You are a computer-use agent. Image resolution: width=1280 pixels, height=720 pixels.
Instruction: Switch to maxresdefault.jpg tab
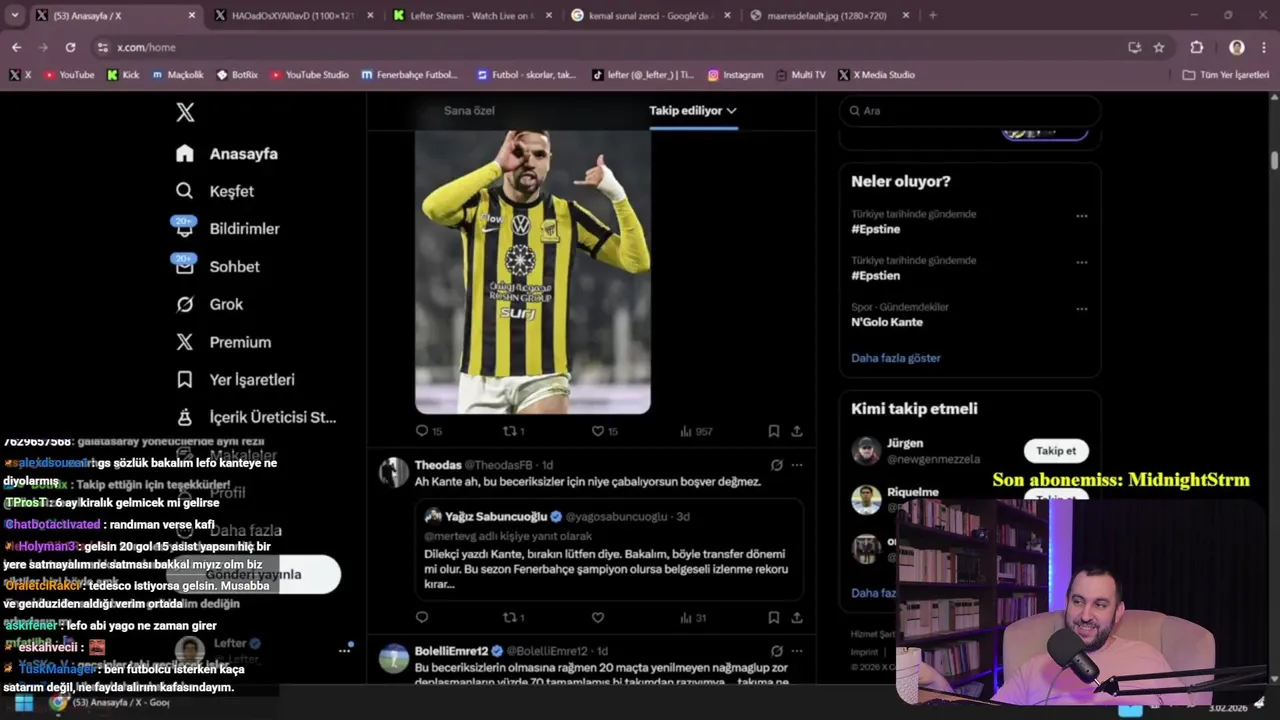tap(829, 15)
